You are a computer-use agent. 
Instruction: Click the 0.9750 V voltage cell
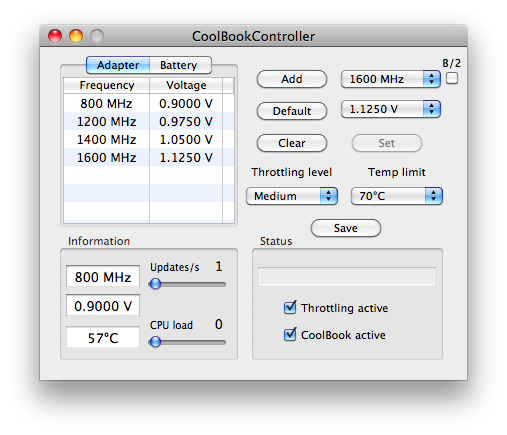tap(186, 121)
